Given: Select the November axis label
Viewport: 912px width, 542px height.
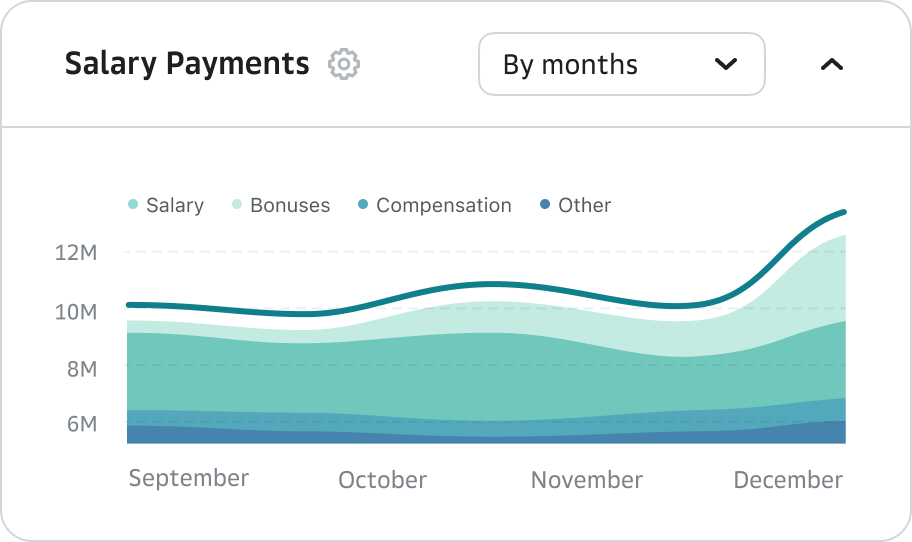Looking at the screenshot, I should (x=587, y=480).
